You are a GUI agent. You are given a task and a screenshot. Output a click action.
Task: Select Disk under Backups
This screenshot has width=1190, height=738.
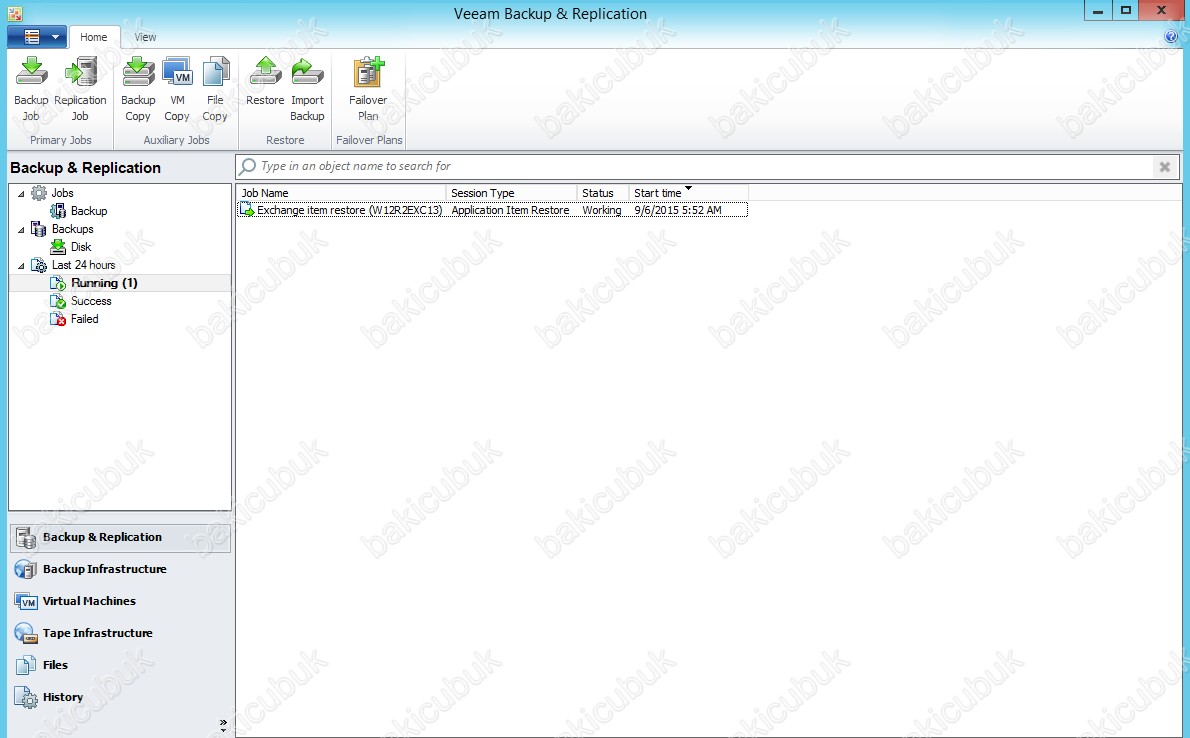80,247
